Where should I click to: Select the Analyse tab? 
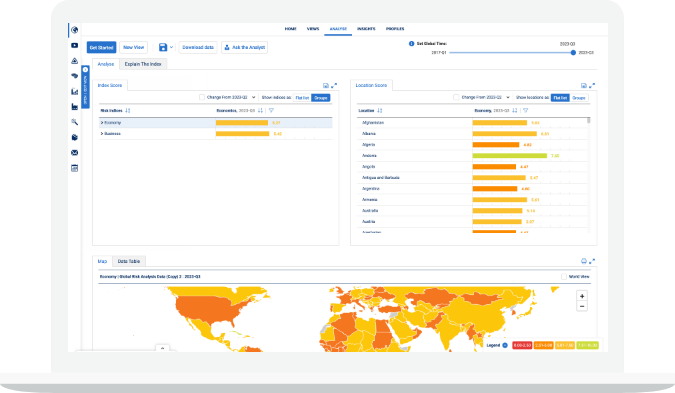[105, 64]
